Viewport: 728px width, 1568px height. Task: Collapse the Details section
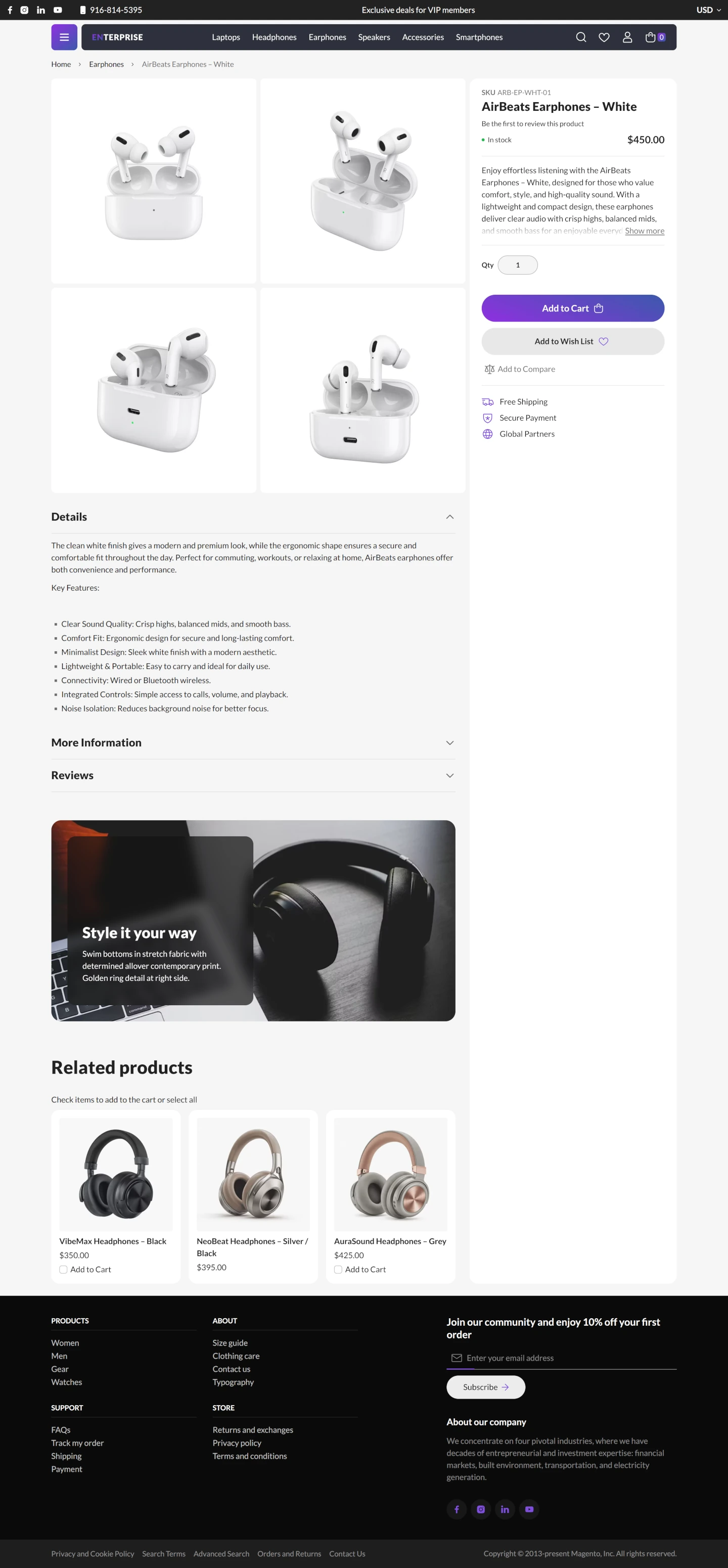[253, 517]
